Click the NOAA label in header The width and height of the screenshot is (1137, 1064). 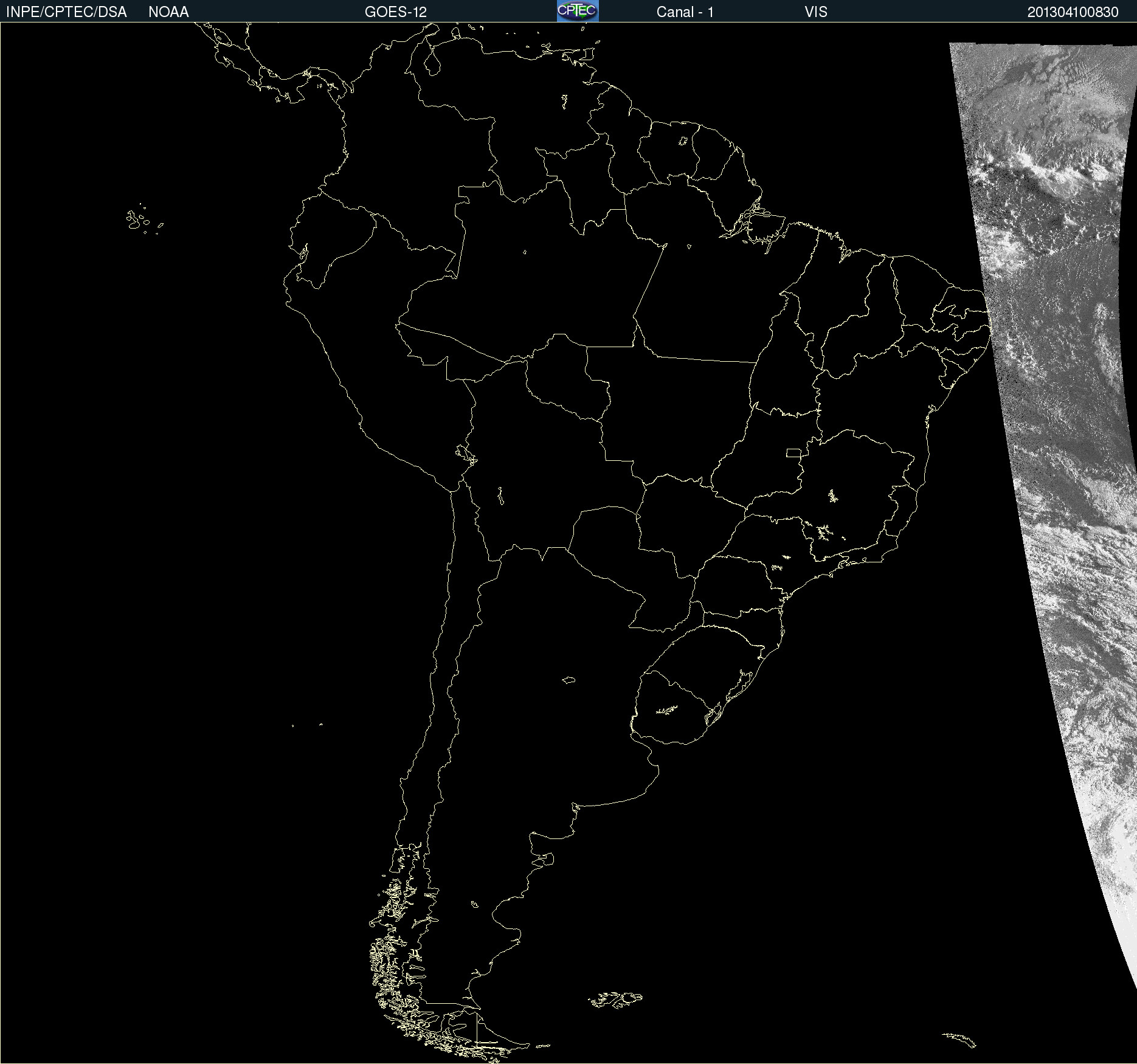(x=168, y=12)
